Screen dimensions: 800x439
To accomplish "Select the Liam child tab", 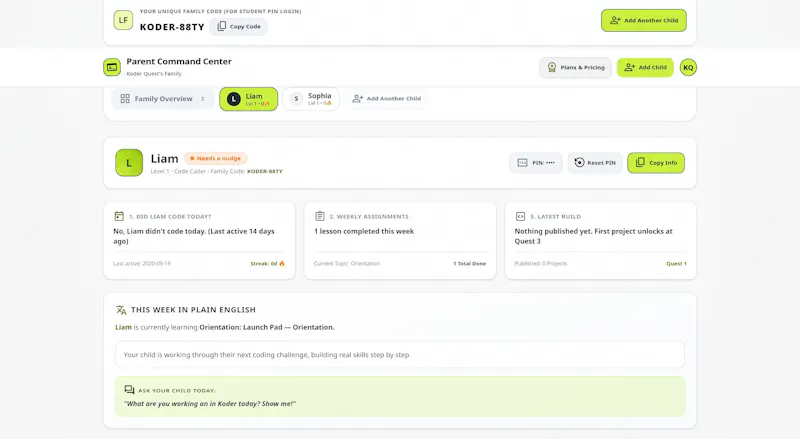I will pos(248,99).
